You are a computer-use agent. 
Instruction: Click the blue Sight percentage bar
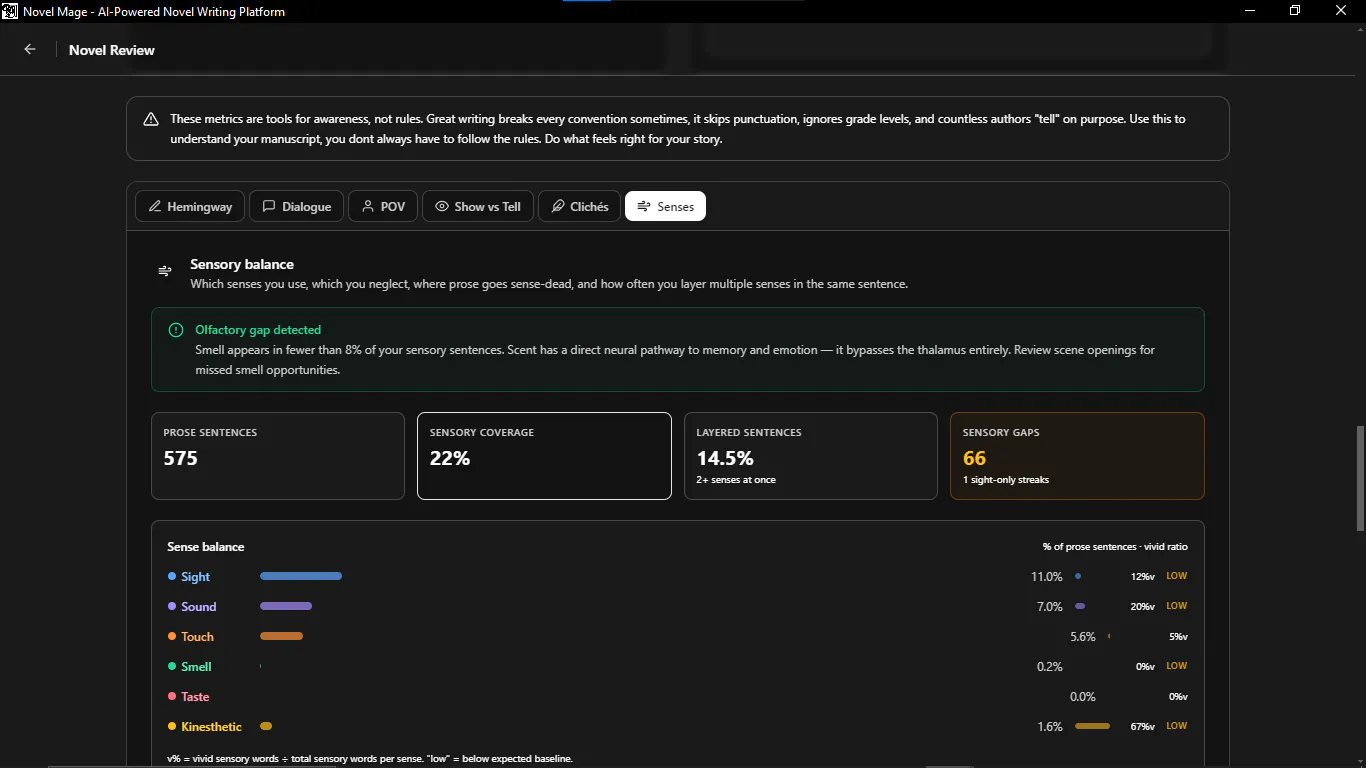tap(301, 576)
